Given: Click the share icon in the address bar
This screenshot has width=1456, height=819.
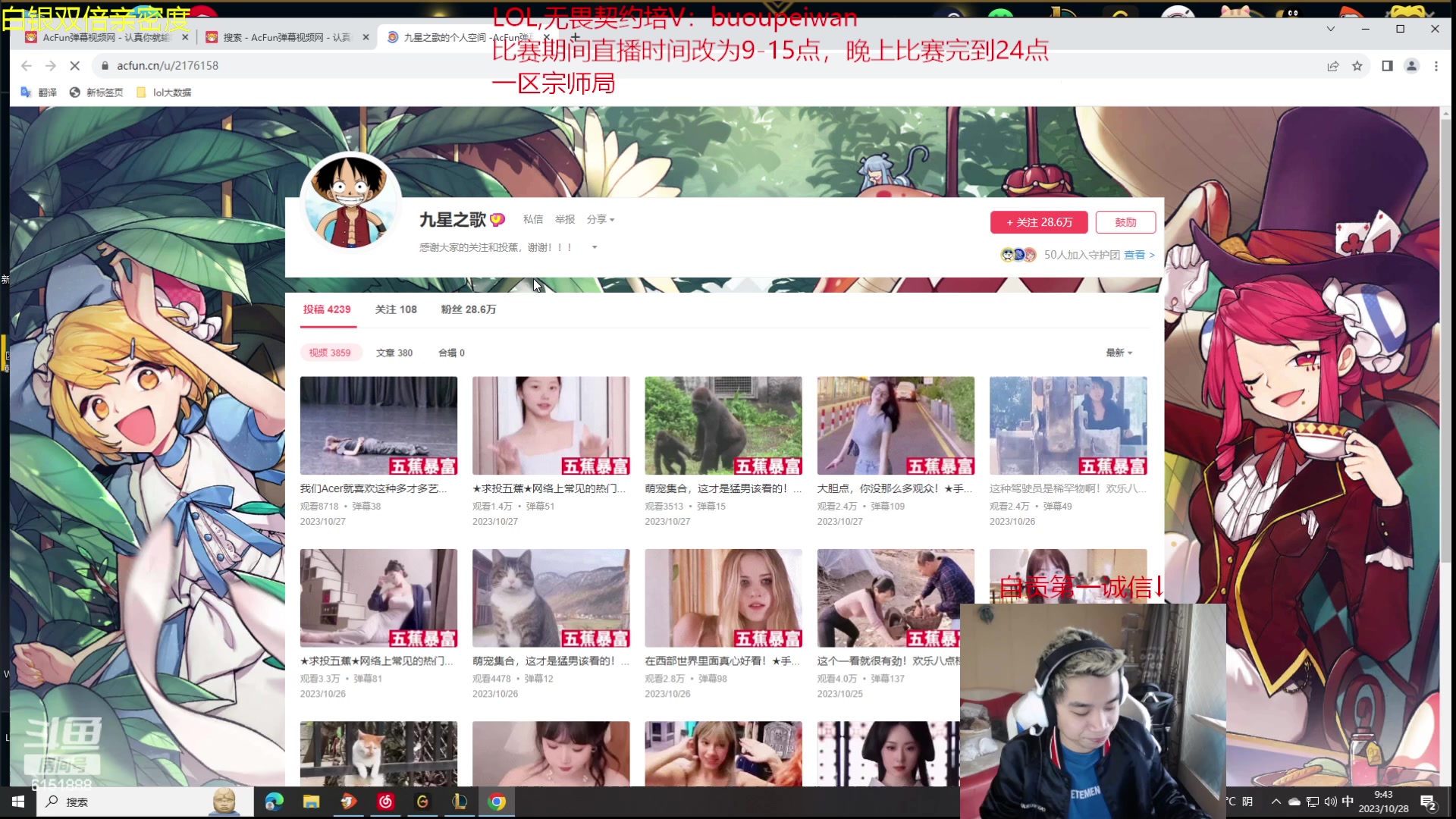Looking at the screenshot, I should pos(1332,66).
